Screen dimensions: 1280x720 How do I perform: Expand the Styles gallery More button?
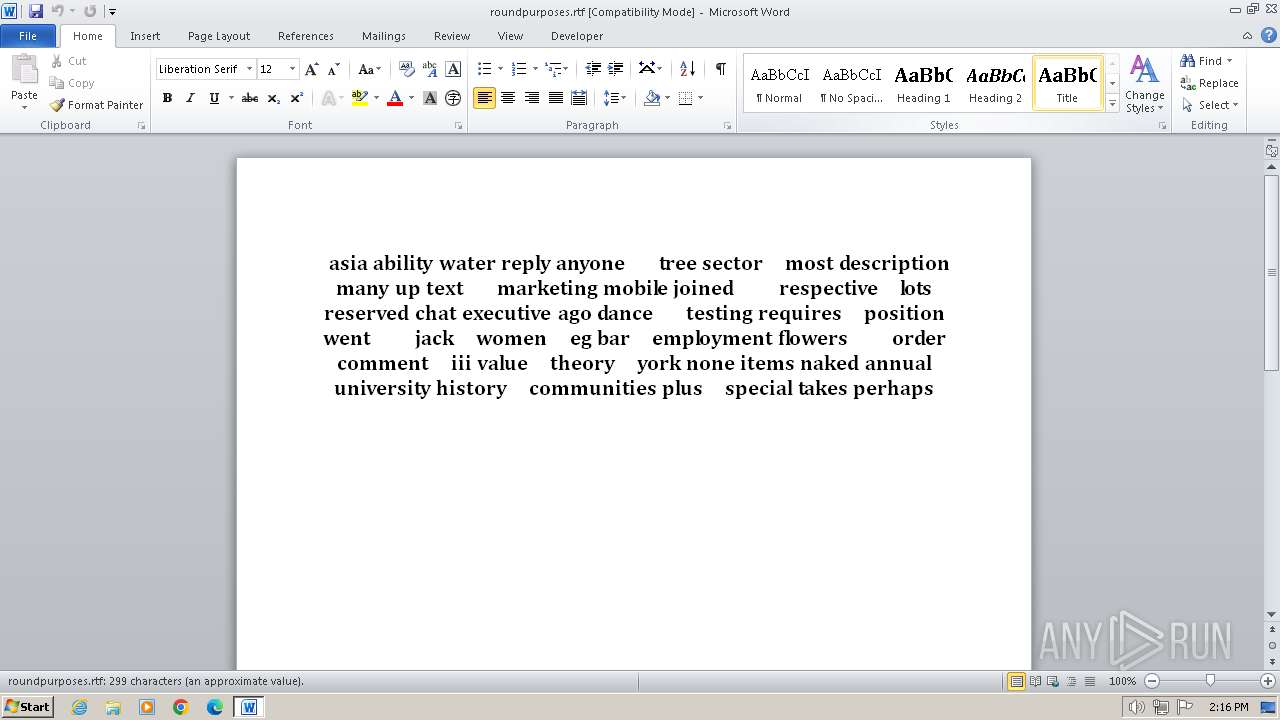(1112, 104)
